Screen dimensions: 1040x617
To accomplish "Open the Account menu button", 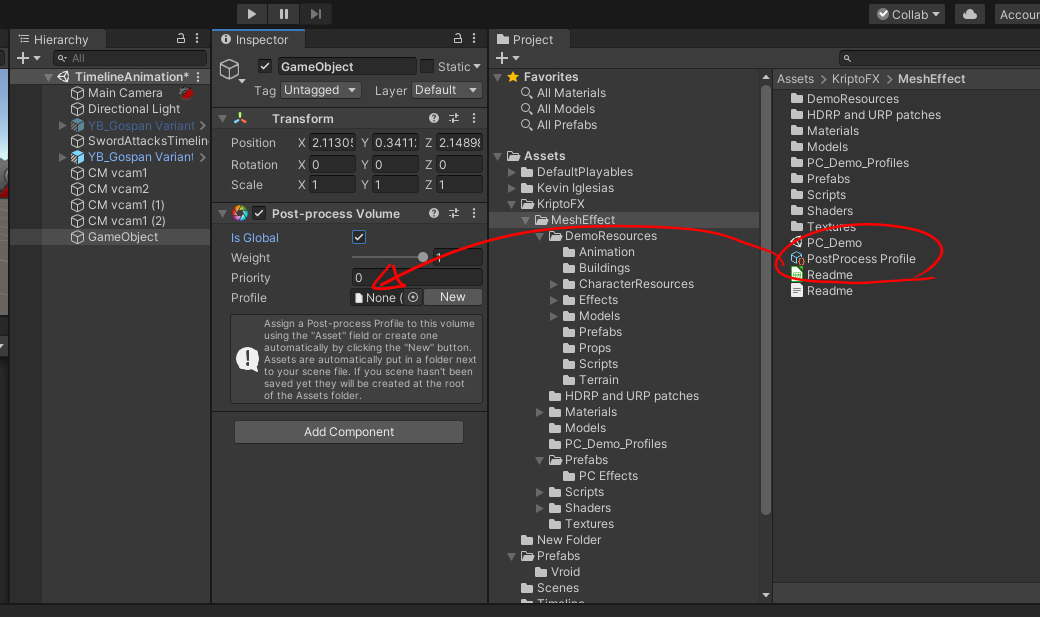I will click(1017, 14).
